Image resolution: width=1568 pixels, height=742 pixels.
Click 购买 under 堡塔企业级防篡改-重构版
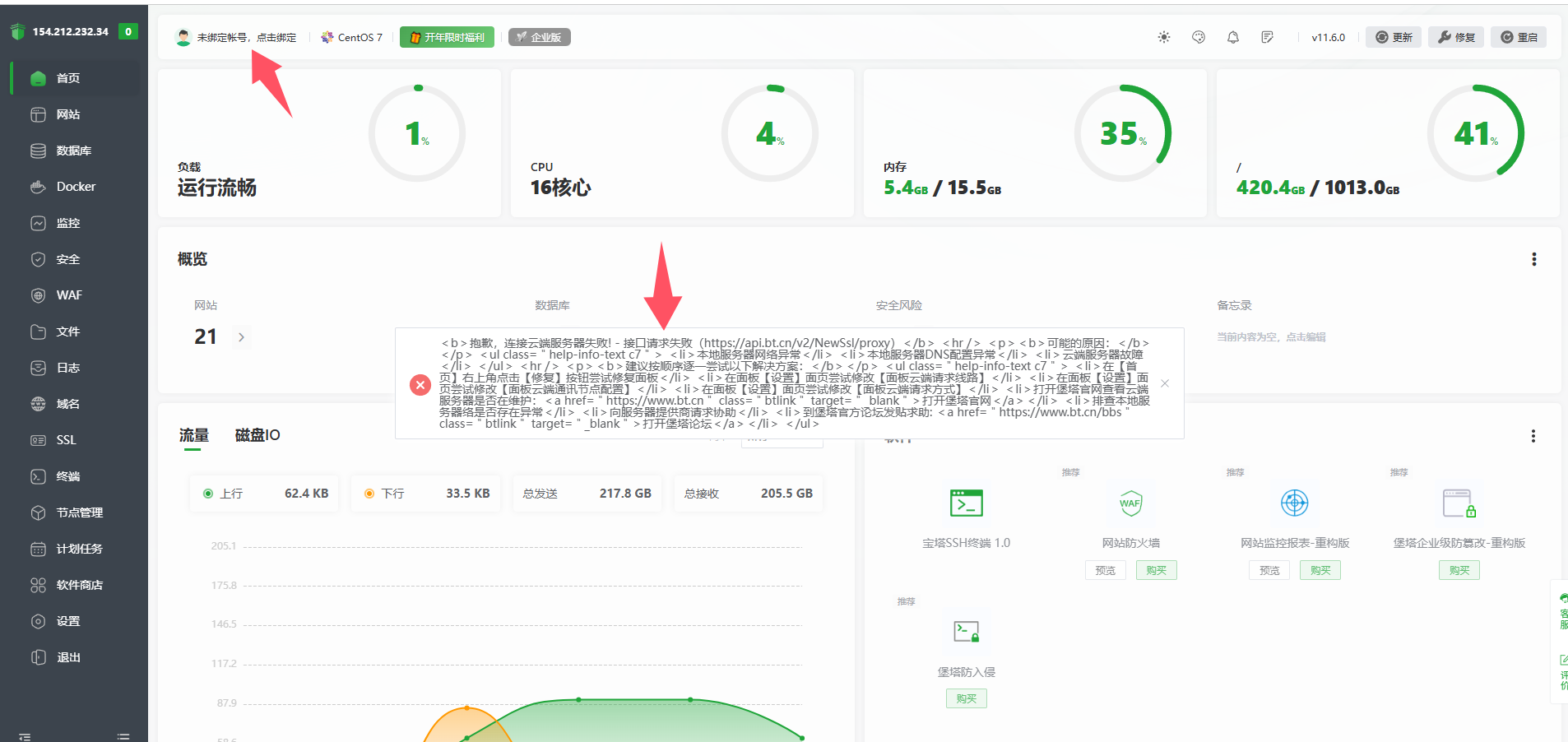(1459, 570)
